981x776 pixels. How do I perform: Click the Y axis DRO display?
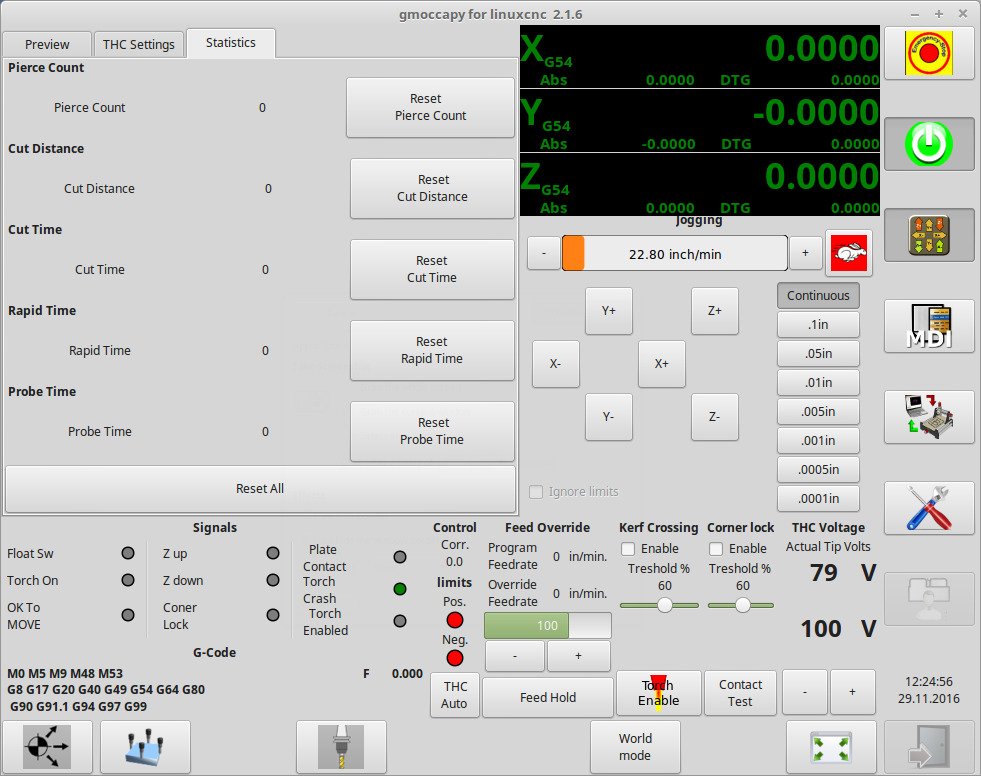(700, 121)
